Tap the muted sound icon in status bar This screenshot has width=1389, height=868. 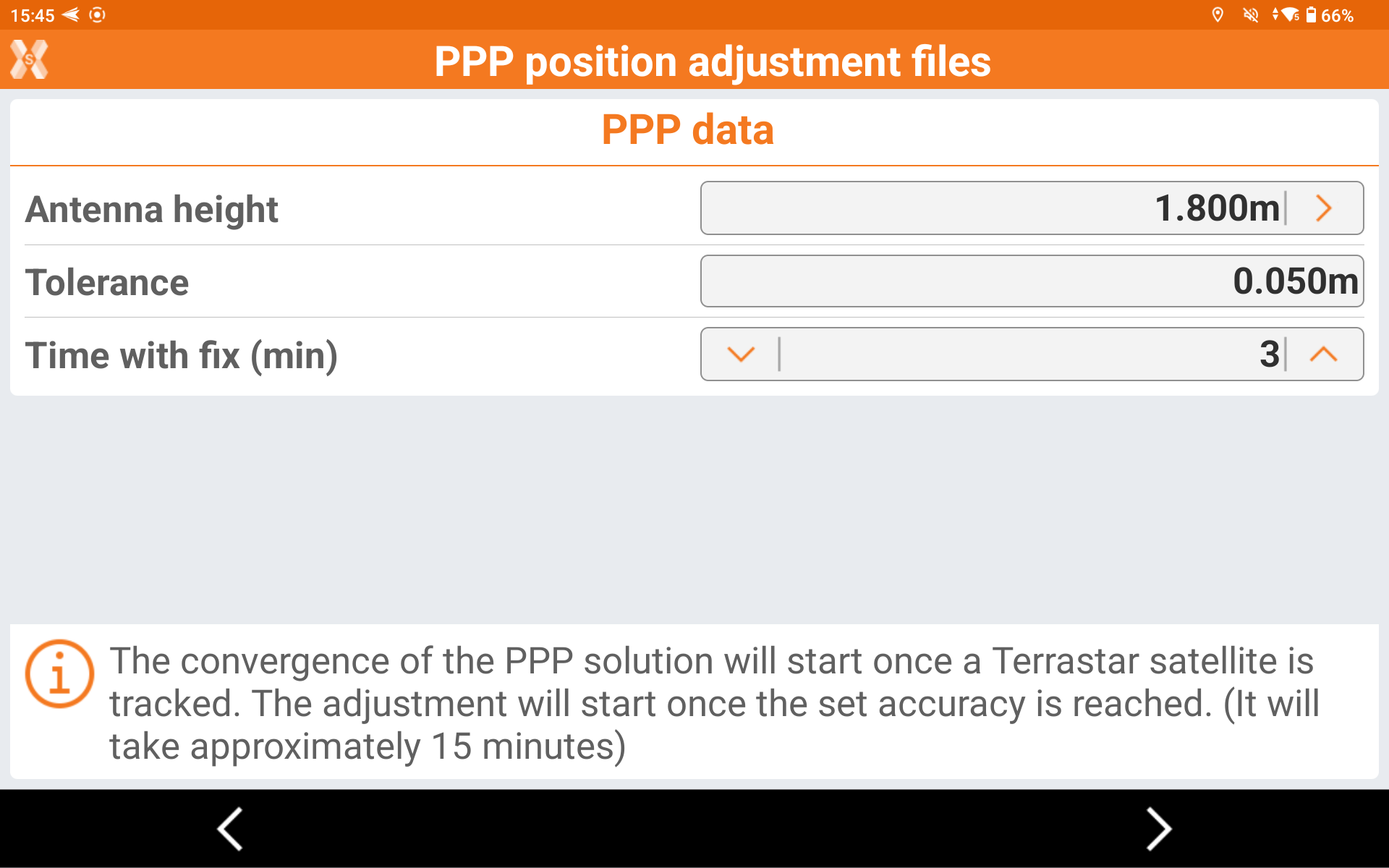coord(1250,15)
